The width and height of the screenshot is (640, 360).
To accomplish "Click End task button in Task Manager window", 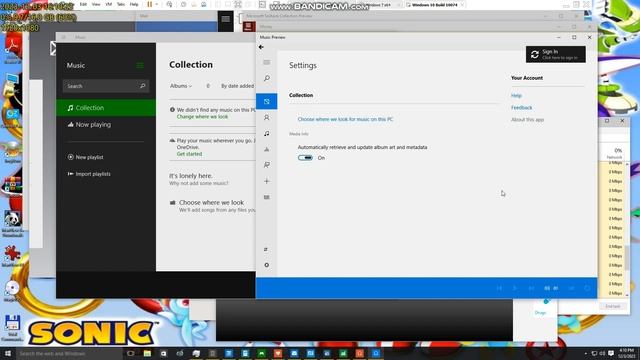I will coord(612,306).
